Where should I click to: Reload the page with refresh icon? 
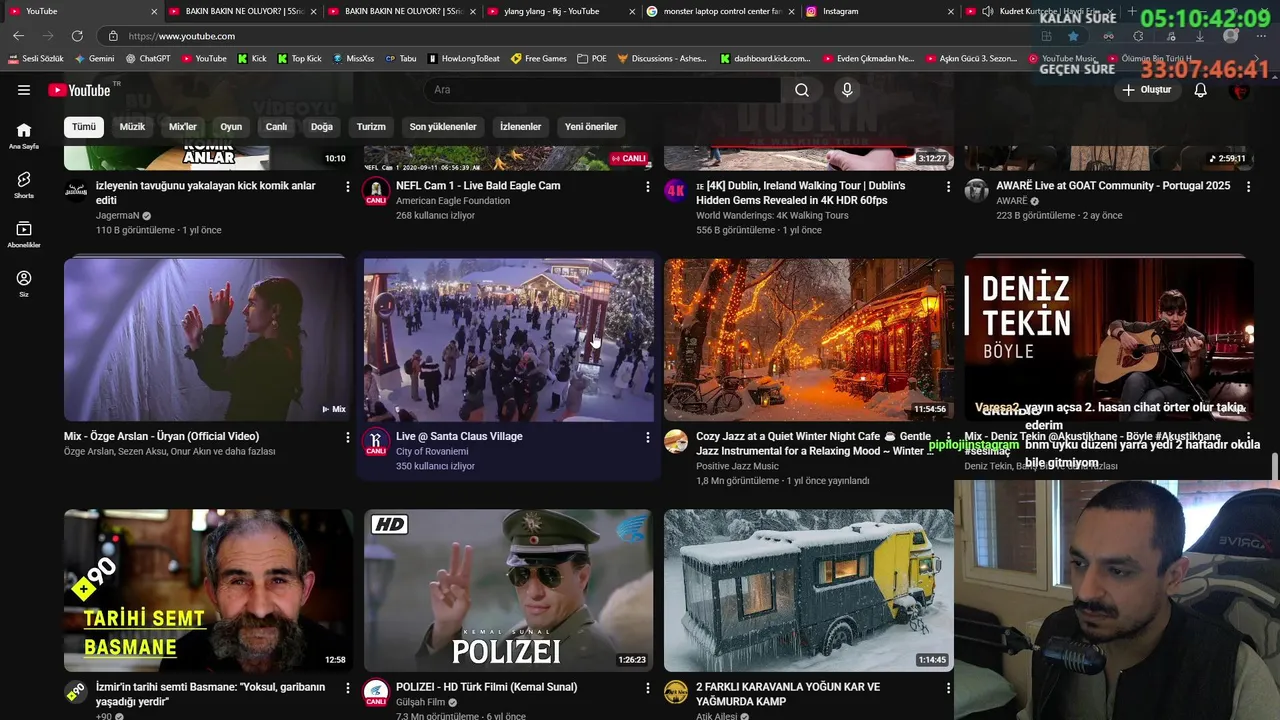point(77,36)
